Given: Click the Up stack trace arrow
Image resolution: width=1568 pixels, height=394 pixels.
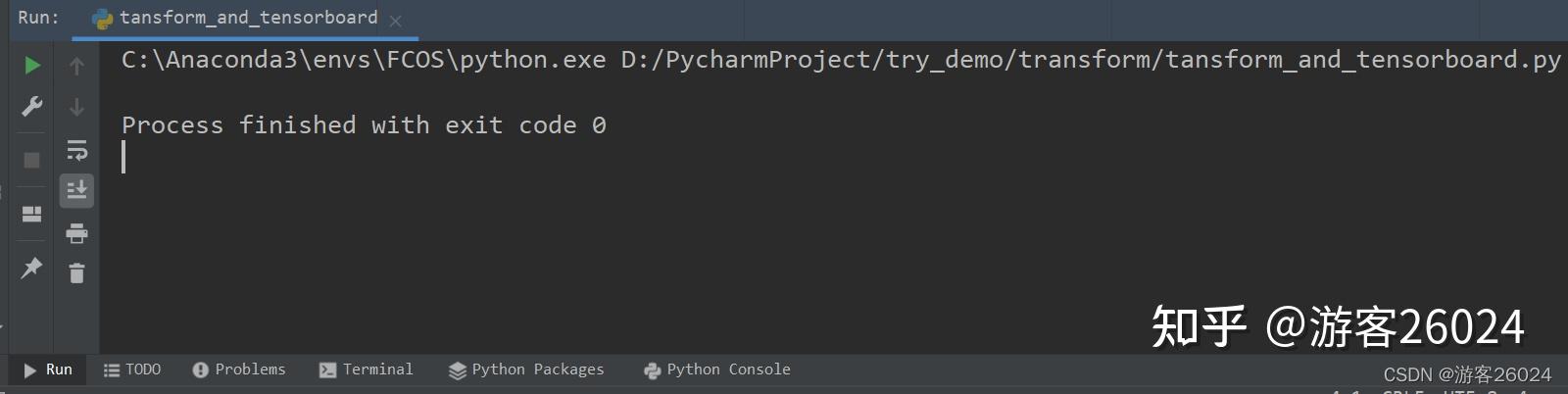Looking at the screenshot, I should coord(76,66).
